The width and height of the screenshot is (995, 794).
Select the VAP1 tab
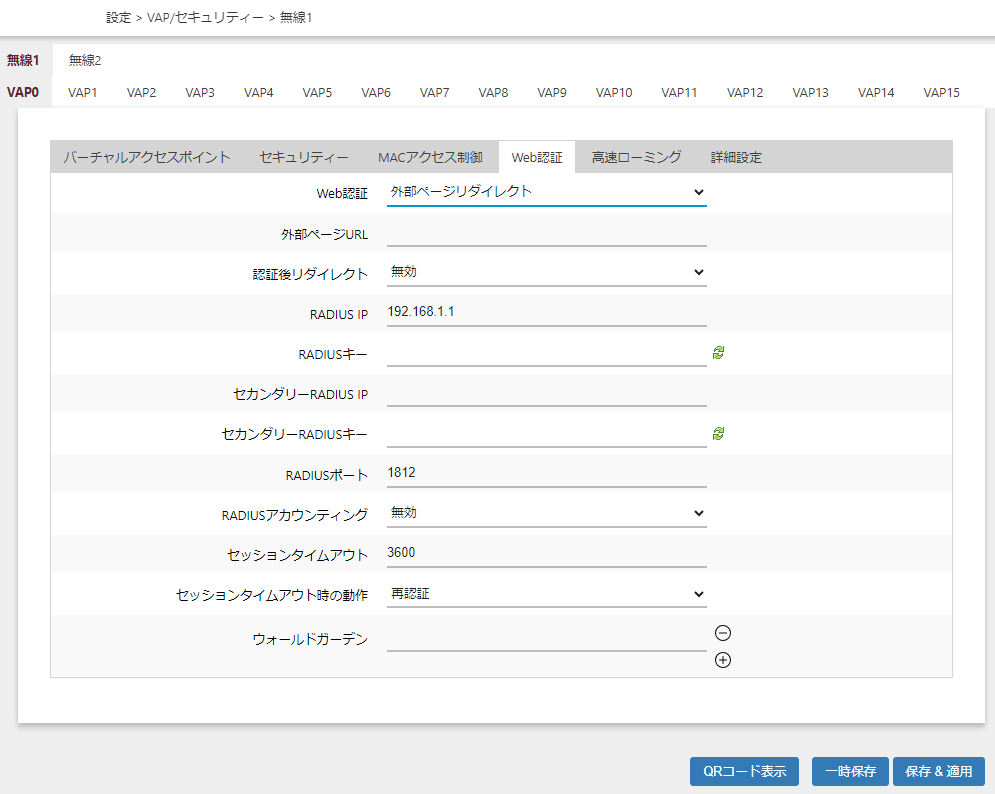pyautogui.click(x=83, y=93)
